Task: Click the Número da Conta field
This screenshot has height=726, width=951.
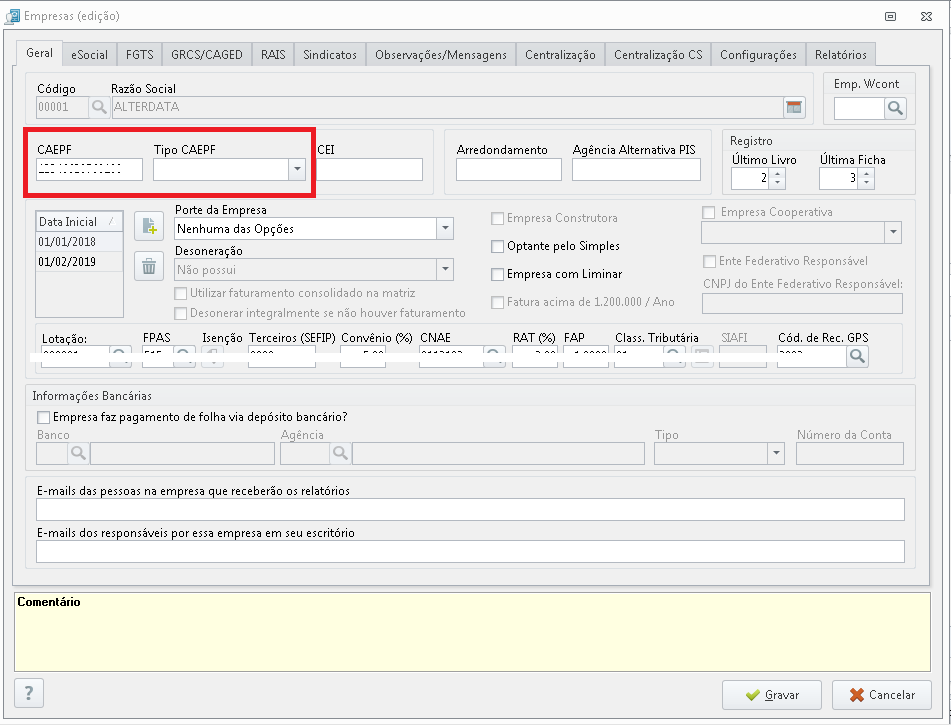Action: coord(850,453)
